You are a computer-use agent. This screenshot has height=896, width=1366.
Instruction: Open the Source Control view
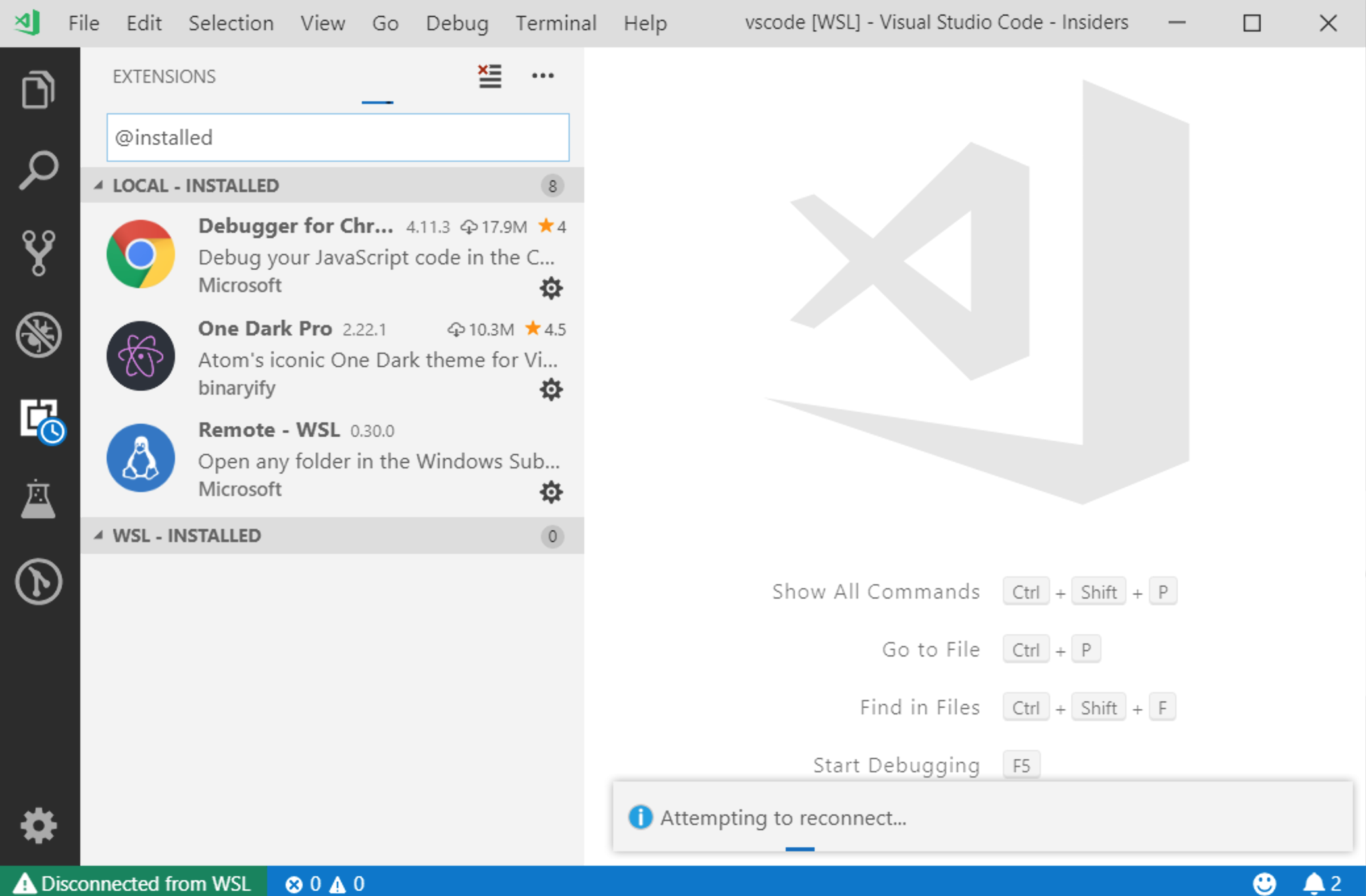click(x=38, y=252)
